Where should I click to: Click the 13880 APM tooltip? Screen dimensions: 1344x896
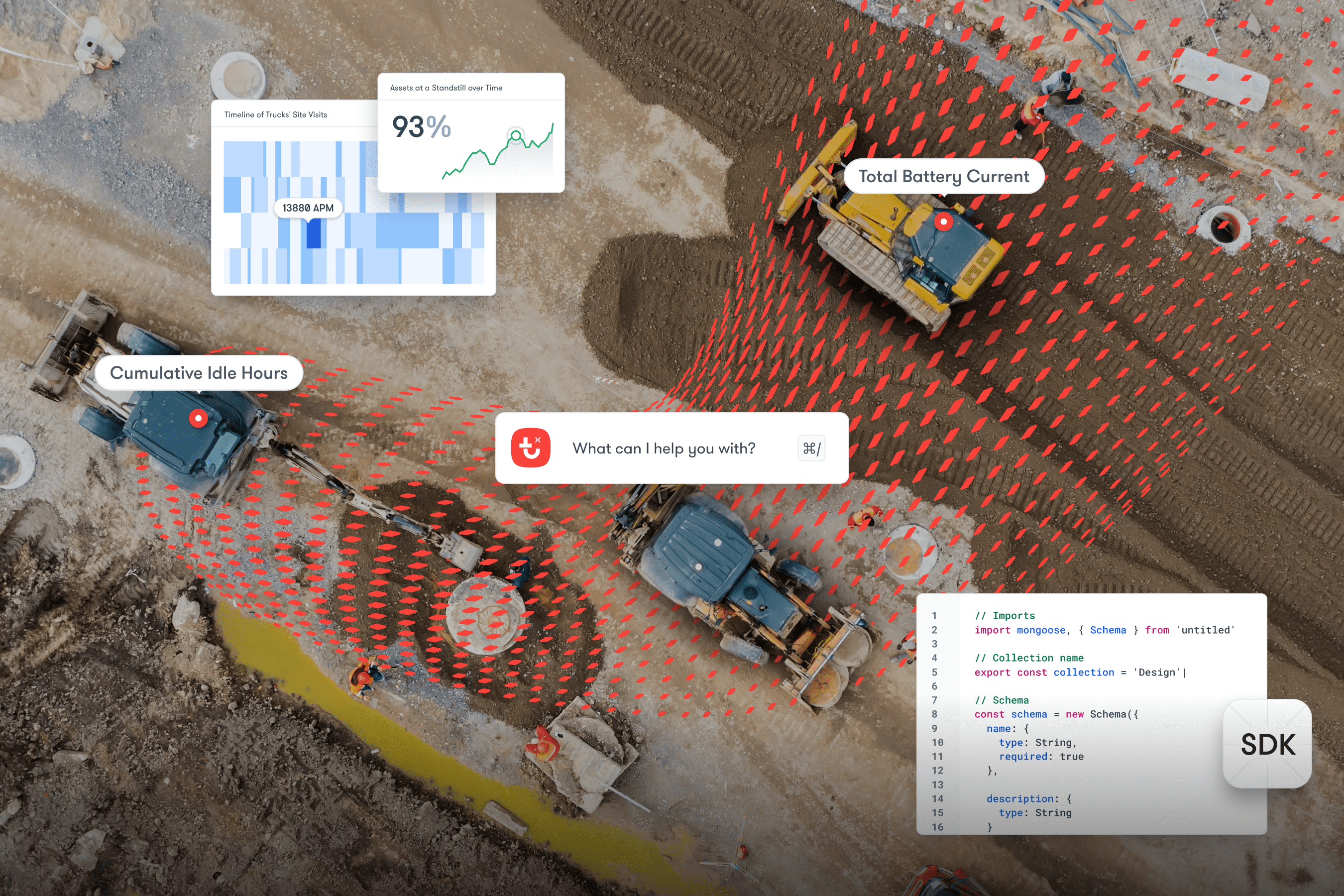308,208
